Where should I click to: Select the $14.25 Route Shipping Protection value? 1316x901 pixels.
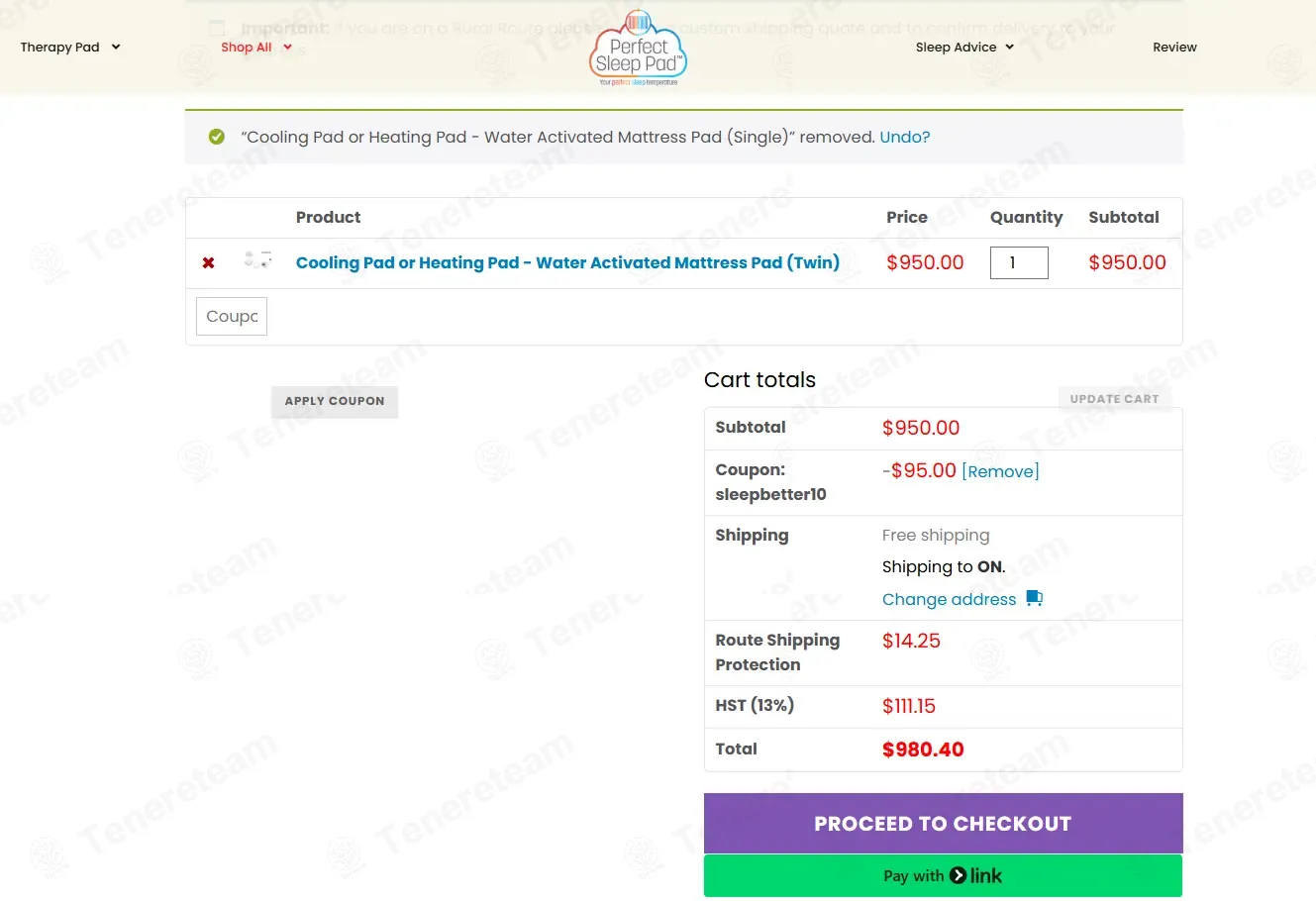tap(911, 641)
